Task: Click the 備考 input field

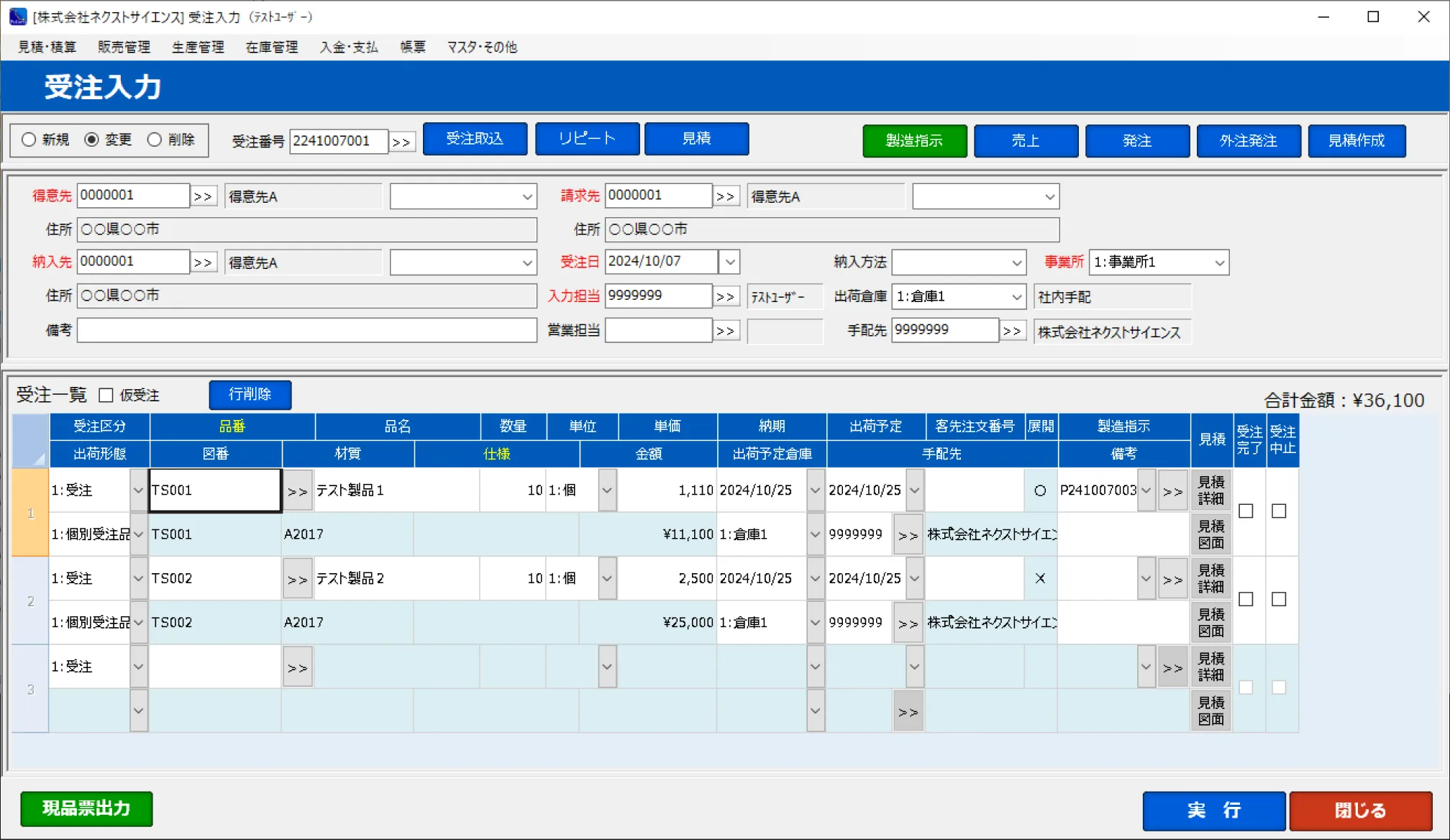Action: (x=307, y=331)
